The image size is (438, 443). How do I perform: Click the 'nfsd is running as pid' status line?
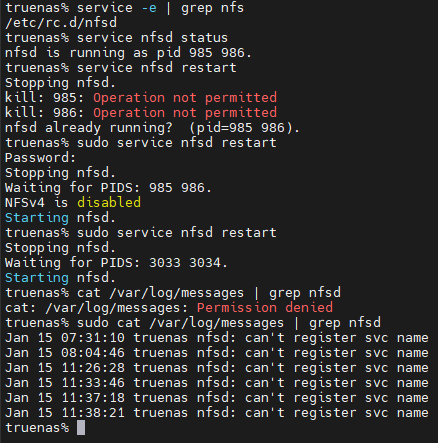click(x=128, y=53)
